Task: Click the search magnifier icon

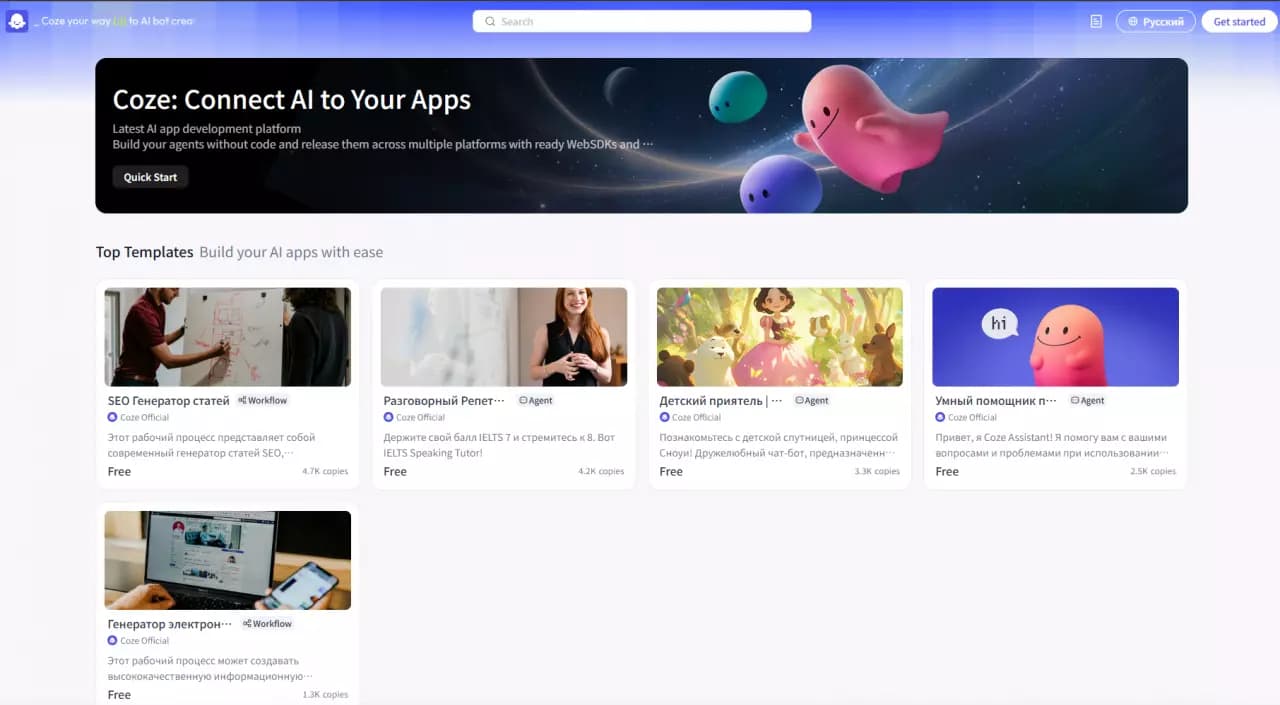Action: tap(490, 21)
